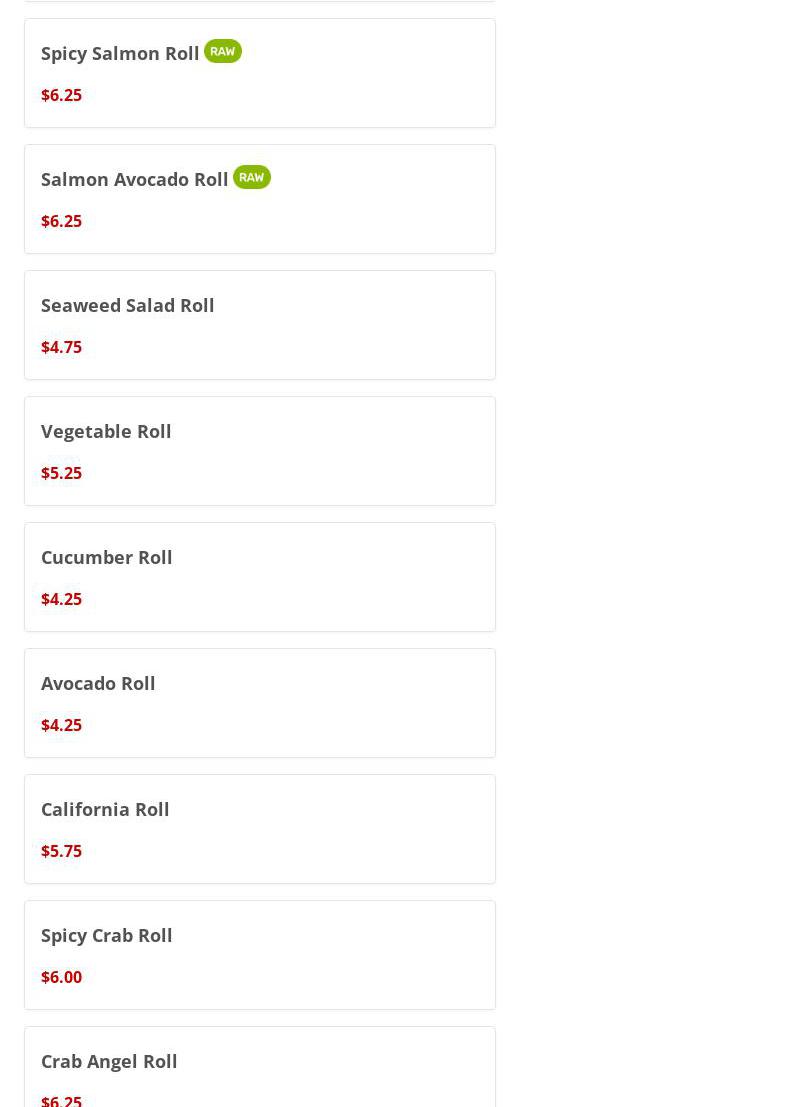This screenshot has width=785, height=1107.
Task: Click the Avocado Roll $4.25 price
Action: [62, 725]
